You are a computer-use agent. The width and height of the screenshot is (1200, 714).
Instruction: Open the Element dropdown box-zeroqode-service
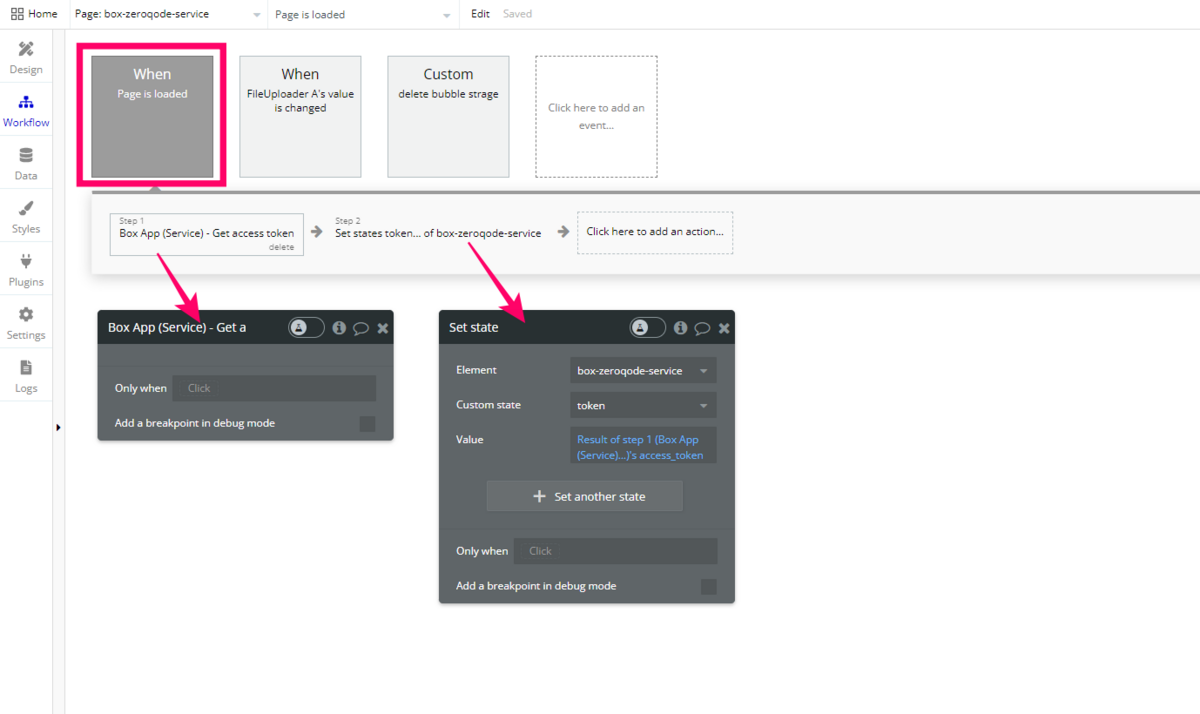click(x=643, y=371)
